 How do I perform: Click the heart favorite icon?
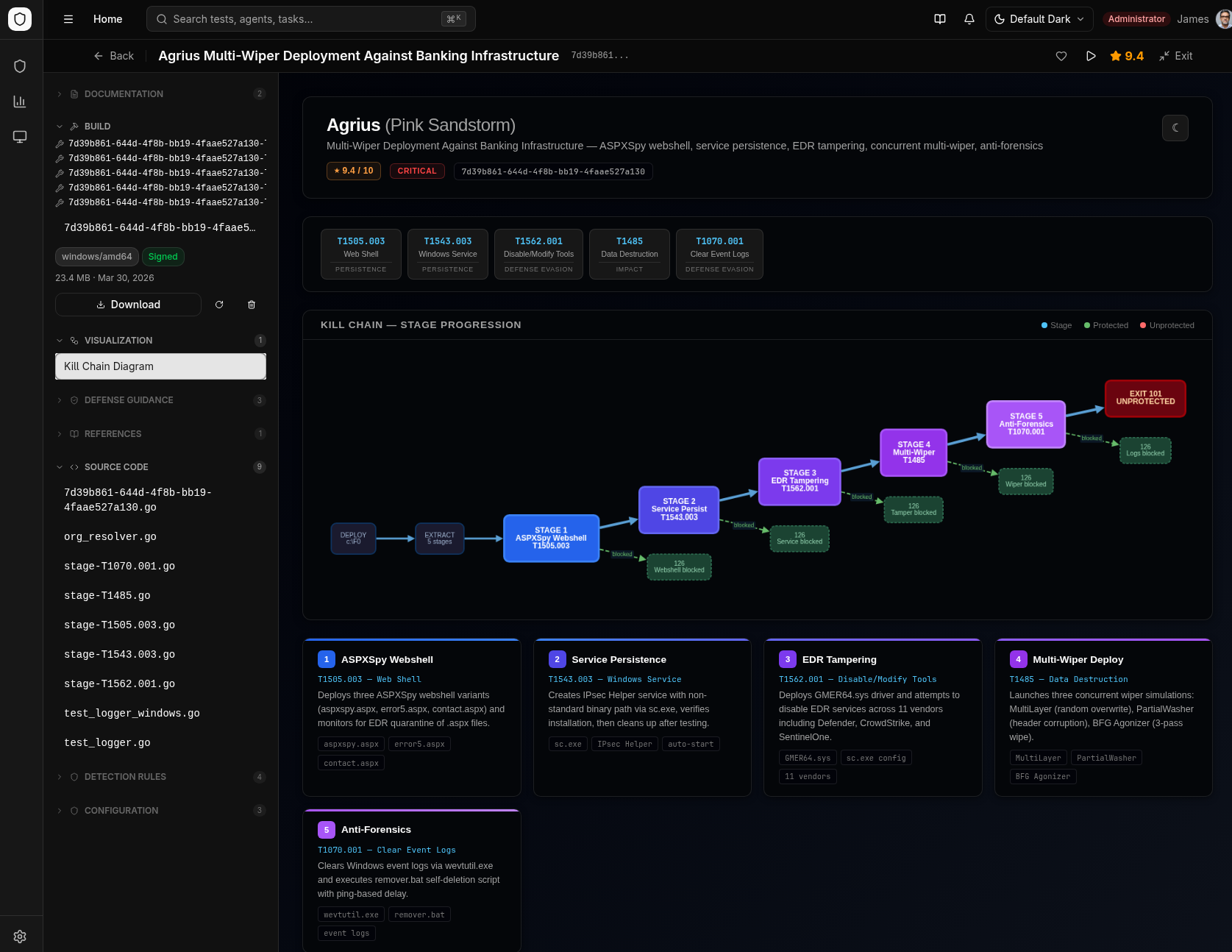pos(1061,56)
